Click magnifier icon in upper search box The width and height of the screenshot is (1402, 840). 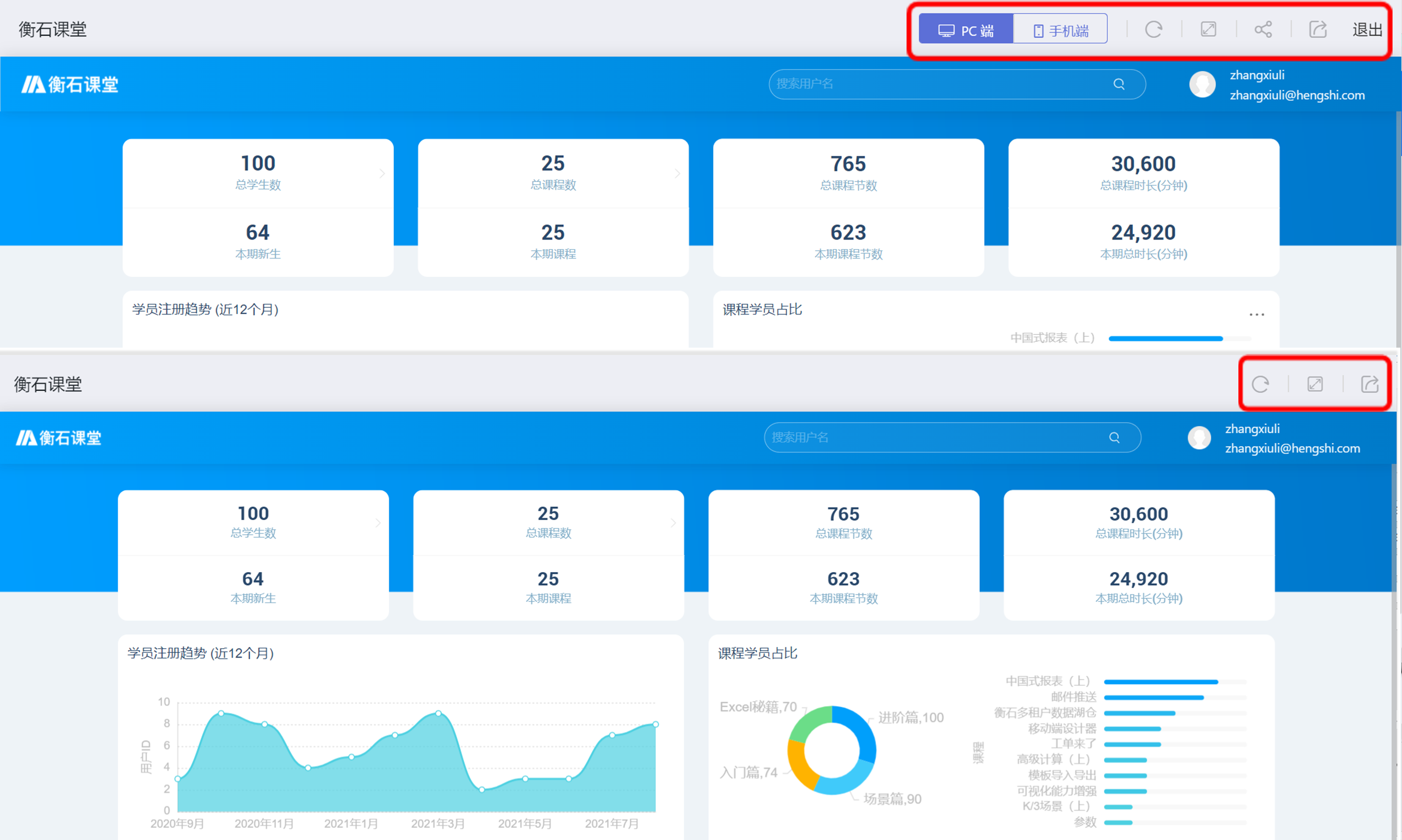(1119, 84)
